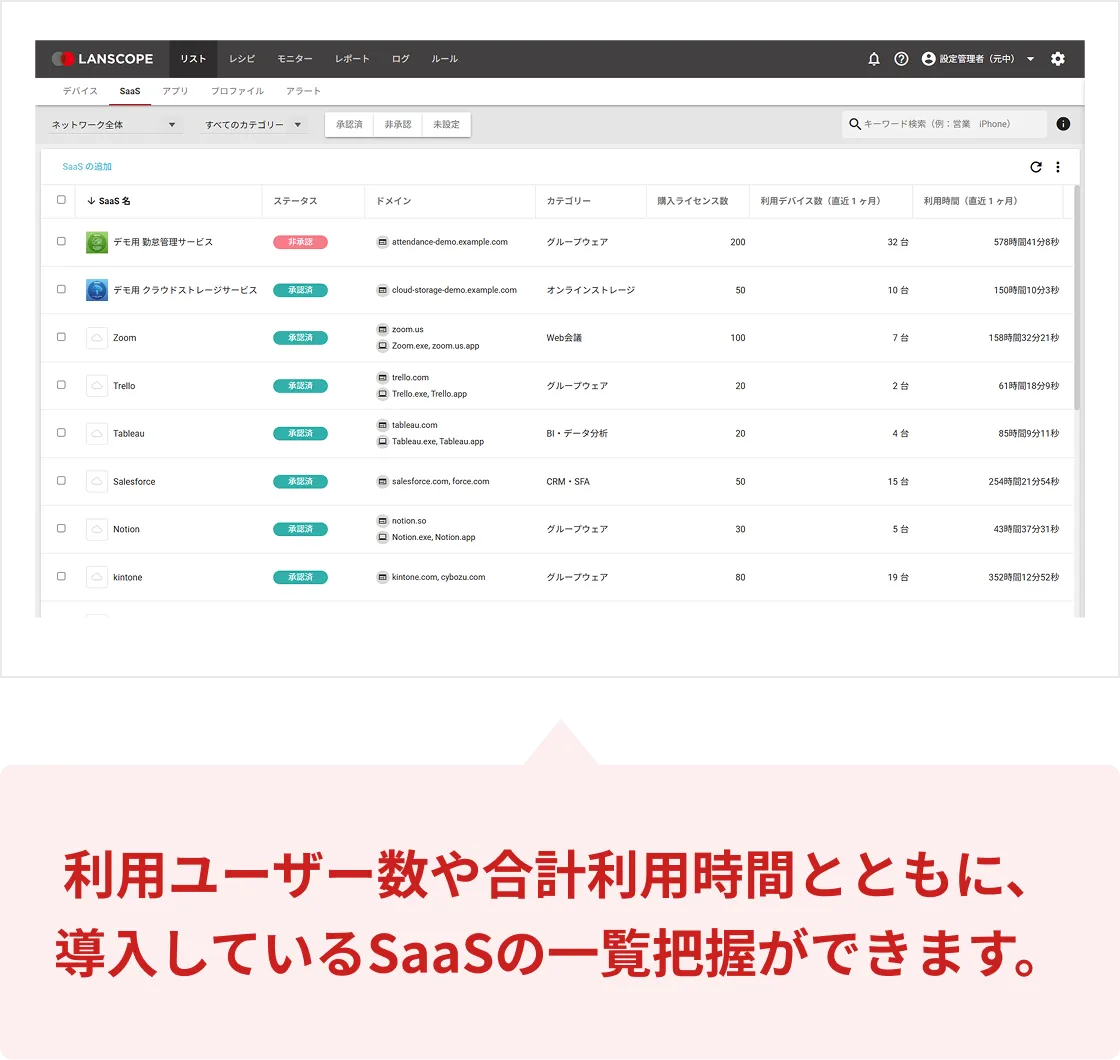Click the LANSCOPE logo
Screen dimensions: 1120x1060
102,59
